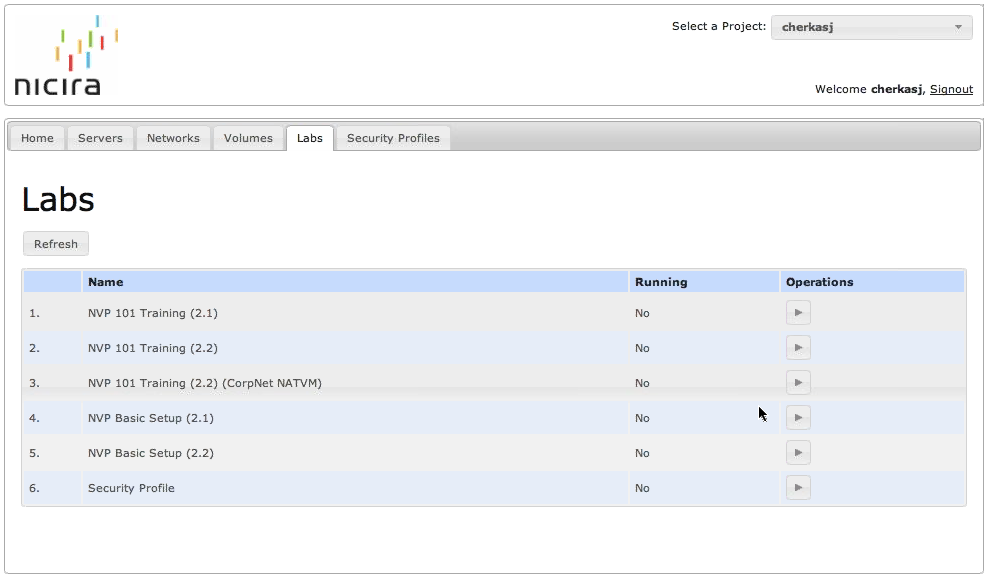
Task: Run the NVP Basic Setup (2.1) lab
Action: pos(798,417)
